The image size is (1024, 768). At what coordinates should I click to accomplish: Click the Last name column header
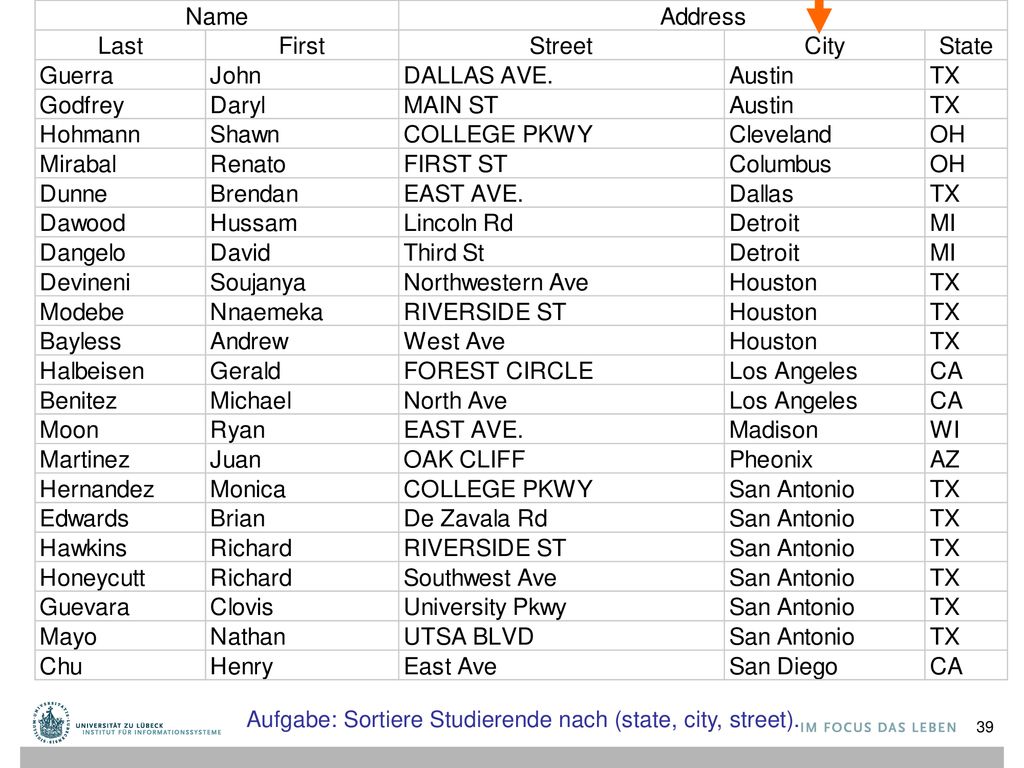(120, 46)
